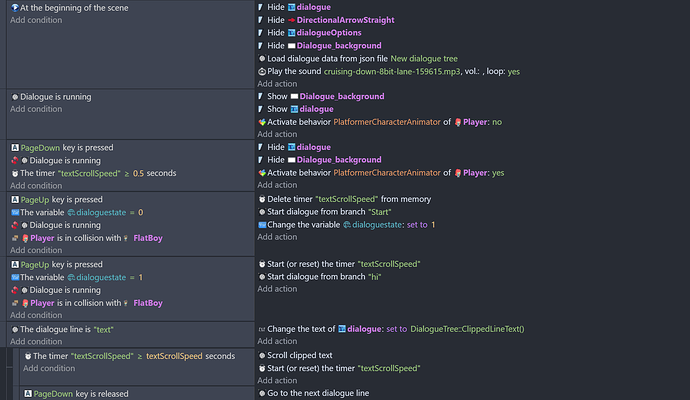Image resolution: width=690 pixels, height=400 pixels.
Task: Add action below 'Change the text of dialogue'
Action: [277, 341]
